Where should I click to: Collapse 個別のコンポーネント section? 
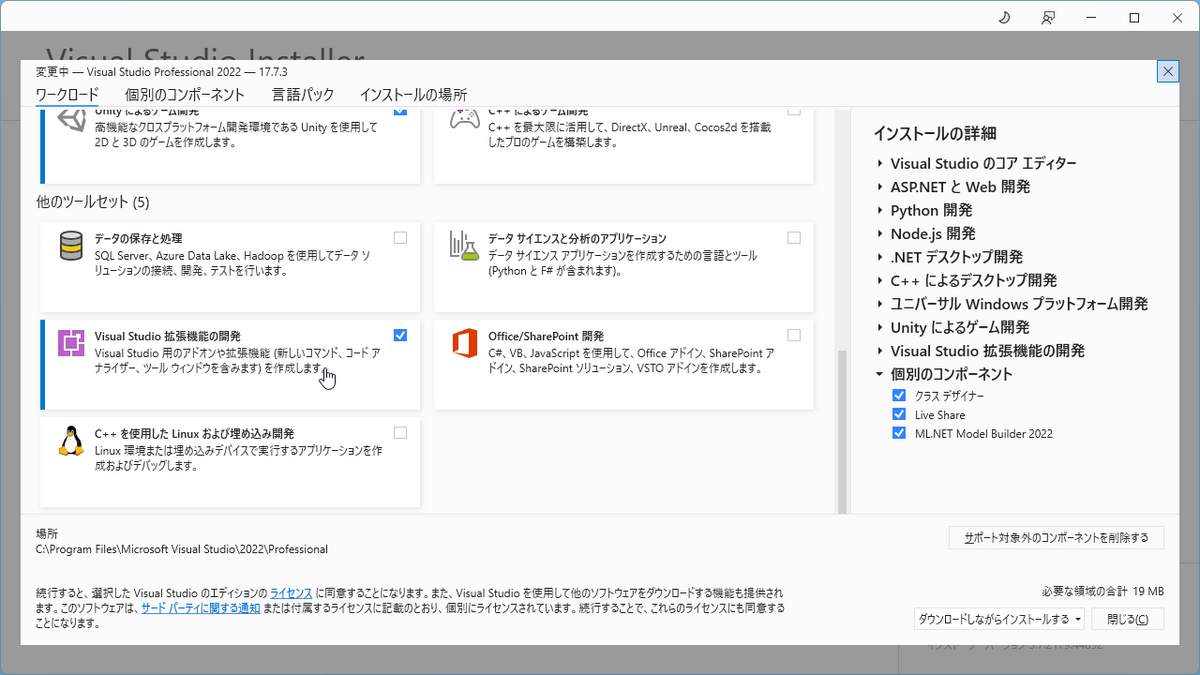879,374
